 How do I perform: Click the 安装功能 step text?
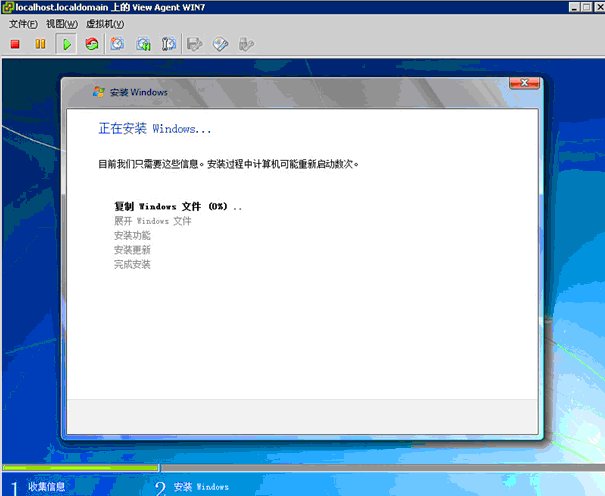click(132, 235)
